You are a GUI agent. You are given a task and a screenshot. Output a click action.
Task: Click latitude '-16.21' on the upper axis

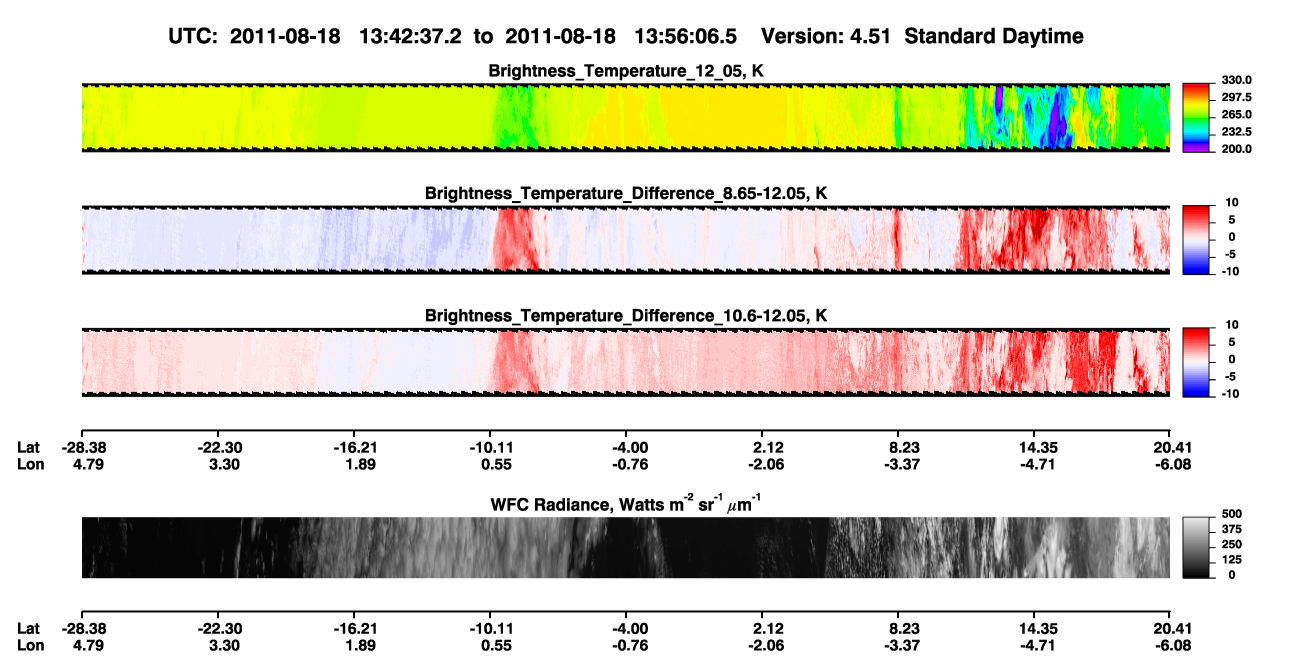tap(355, 448)
